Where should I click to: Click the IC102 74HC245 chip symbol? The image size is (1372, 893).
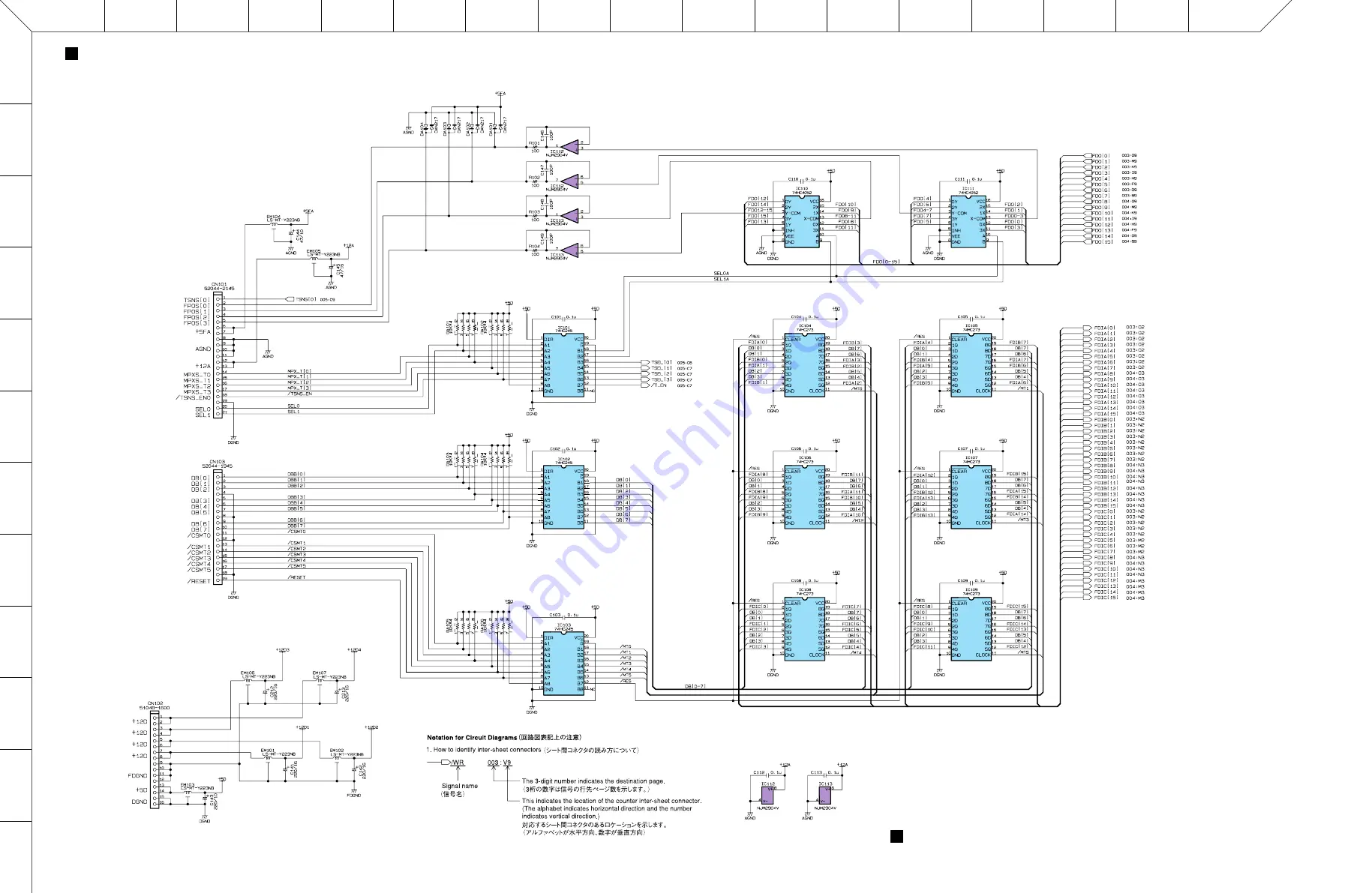point(563,497)
